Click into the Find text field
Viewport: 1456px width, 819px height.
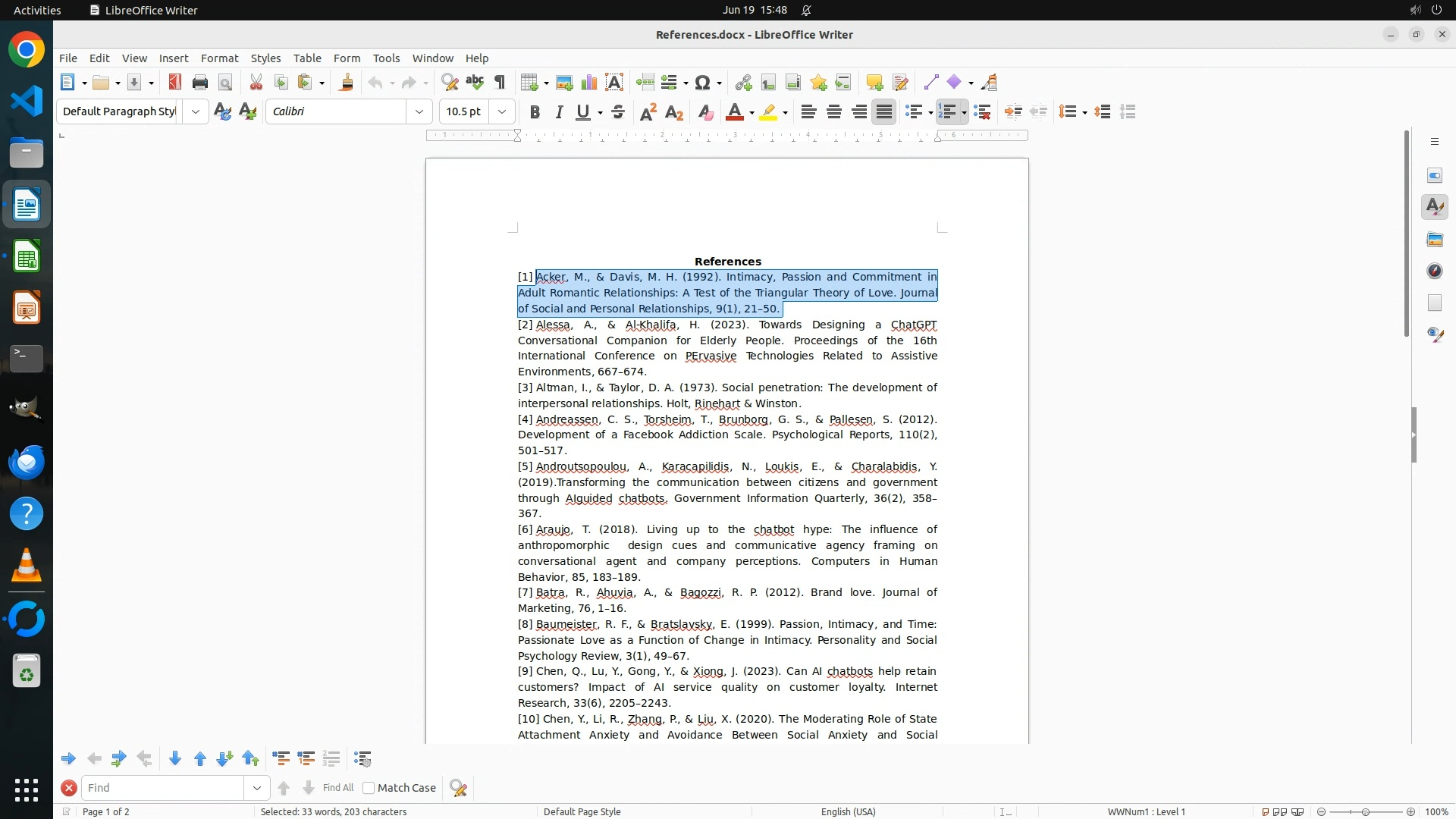pos(163,788)
